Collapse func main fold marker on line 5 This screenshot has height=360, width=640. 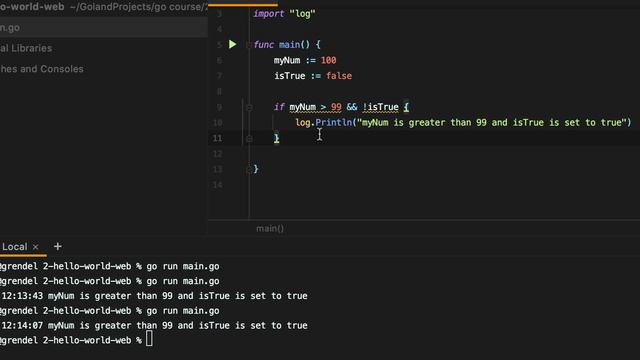[249, 44]
